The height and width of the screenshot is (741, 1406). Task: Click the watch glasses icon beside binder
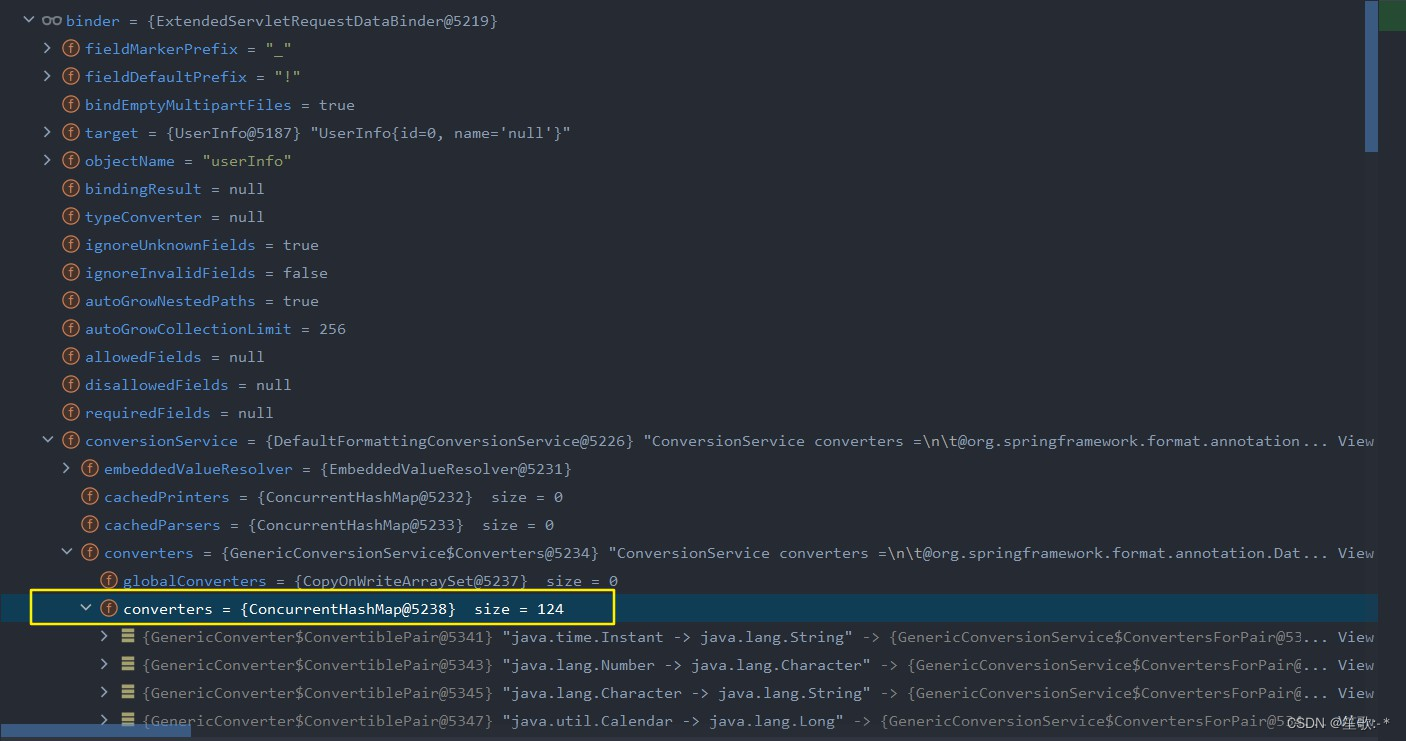tap(51, 20)
